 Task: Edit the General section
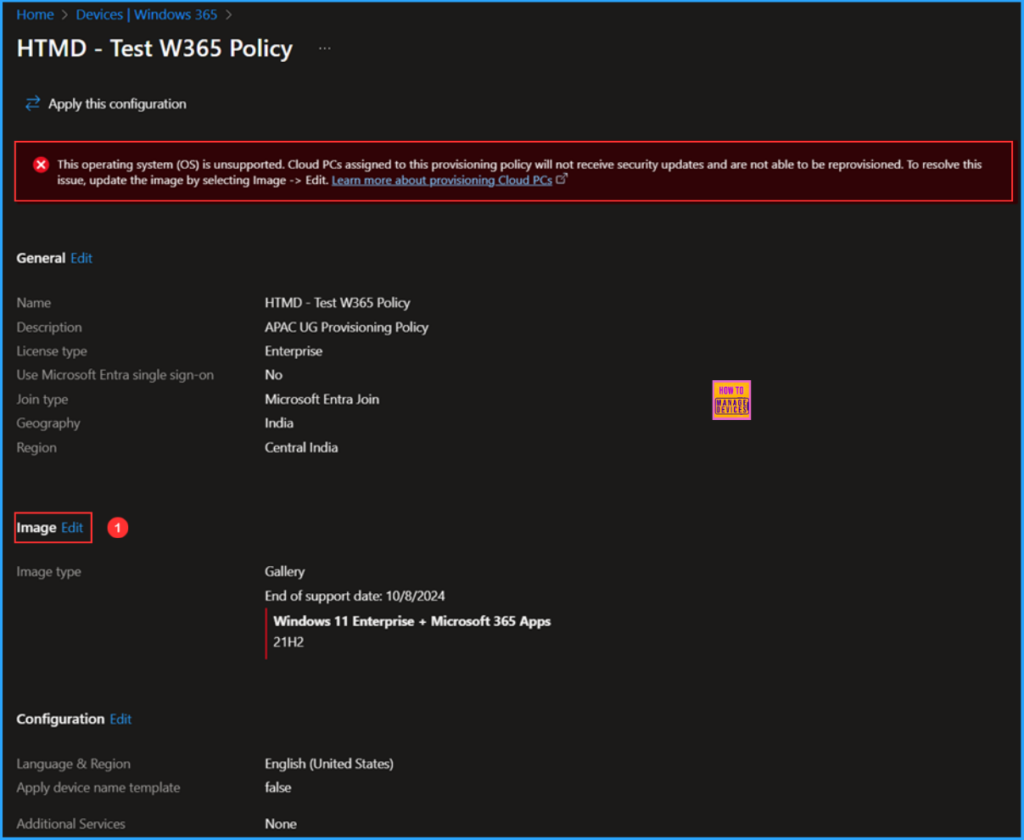tap(82, 258)
